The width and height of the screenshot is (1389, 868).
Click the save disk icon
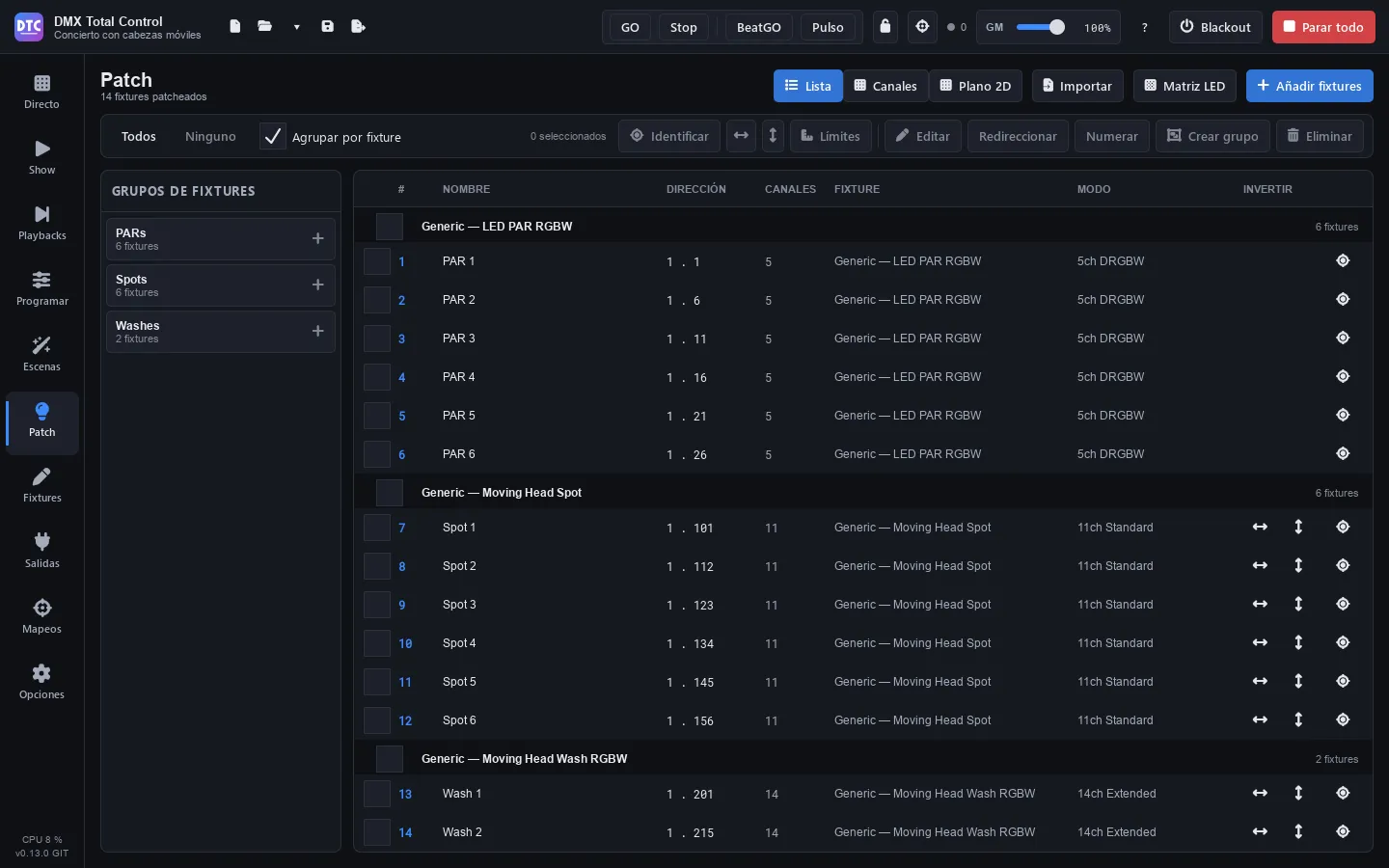pyautogui.click(x=328, y=27)
